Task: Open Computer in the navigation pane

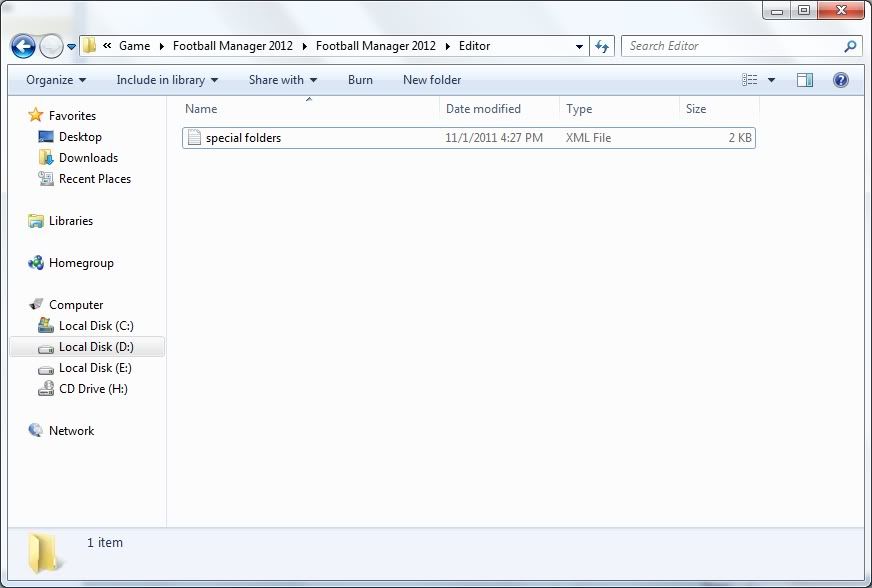Action: coord(76,305)
